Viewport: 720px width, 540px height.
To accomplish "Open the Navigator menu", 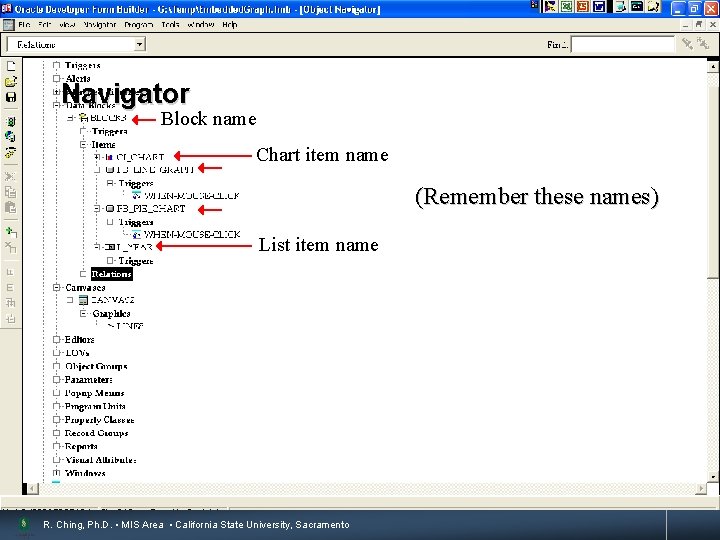I will pos(100,24).
